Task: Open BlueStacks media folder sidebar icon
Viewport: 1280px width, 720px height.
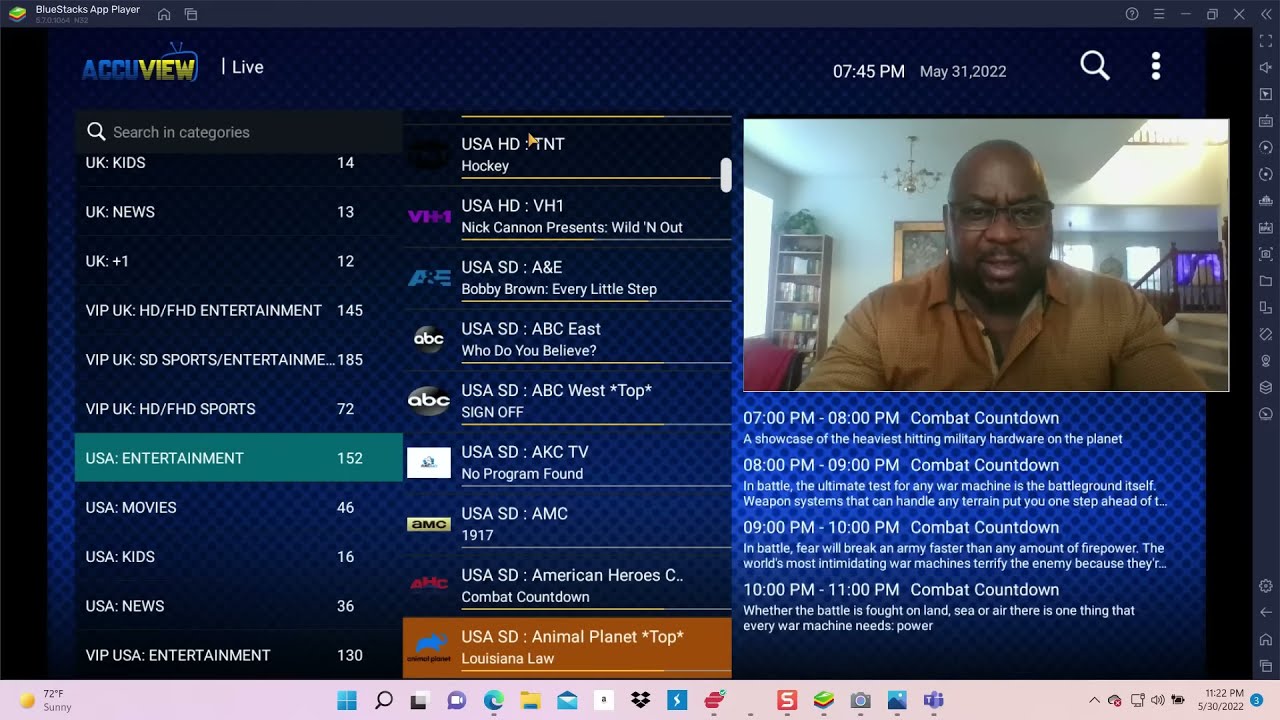Action: 1266,281
